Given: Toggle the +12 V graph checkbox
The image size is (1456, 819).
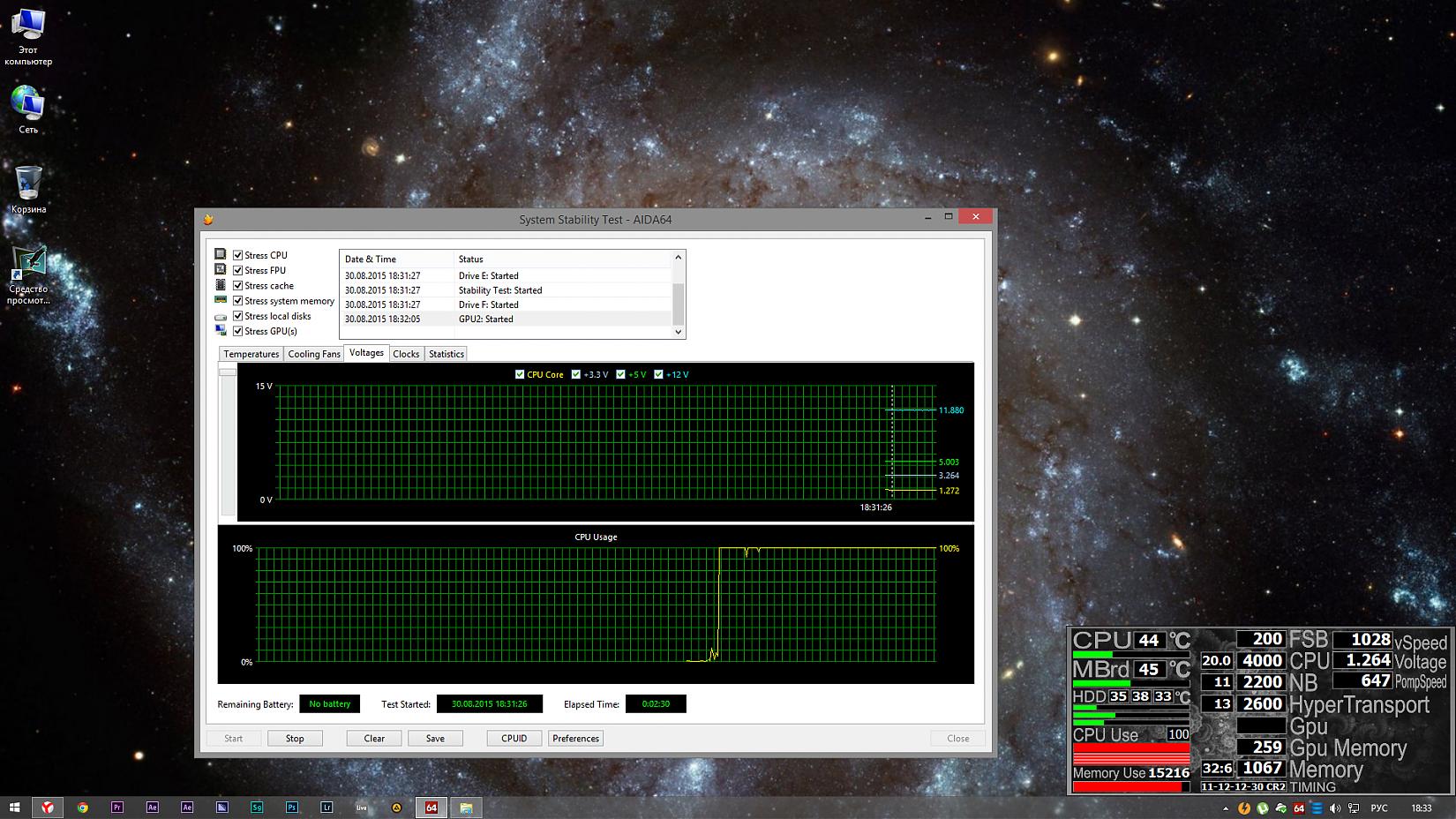Looking at the screenshot, I should pyautogui.click(x=658, y=374).
